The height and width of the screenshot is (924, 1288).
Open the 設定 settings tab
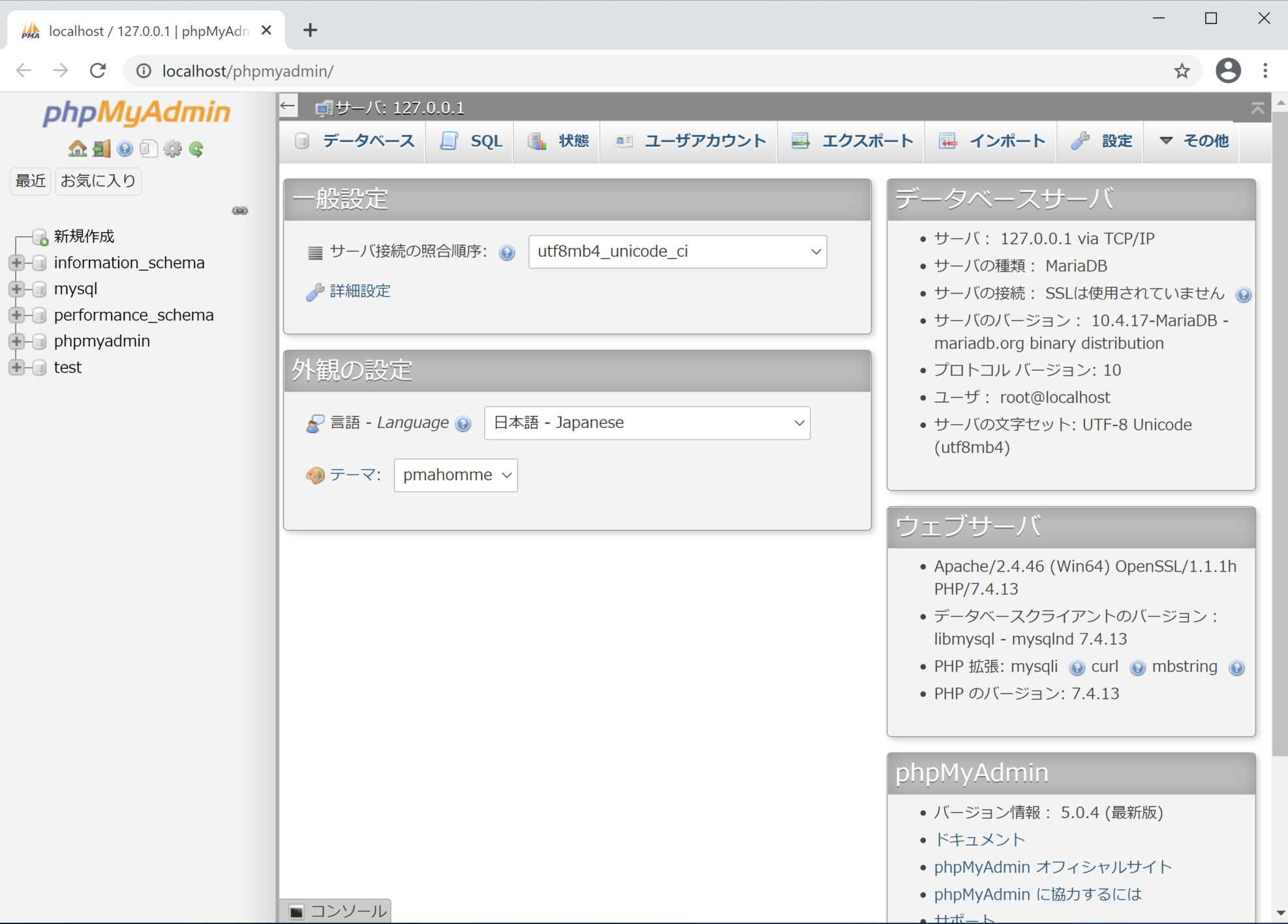1101,141
